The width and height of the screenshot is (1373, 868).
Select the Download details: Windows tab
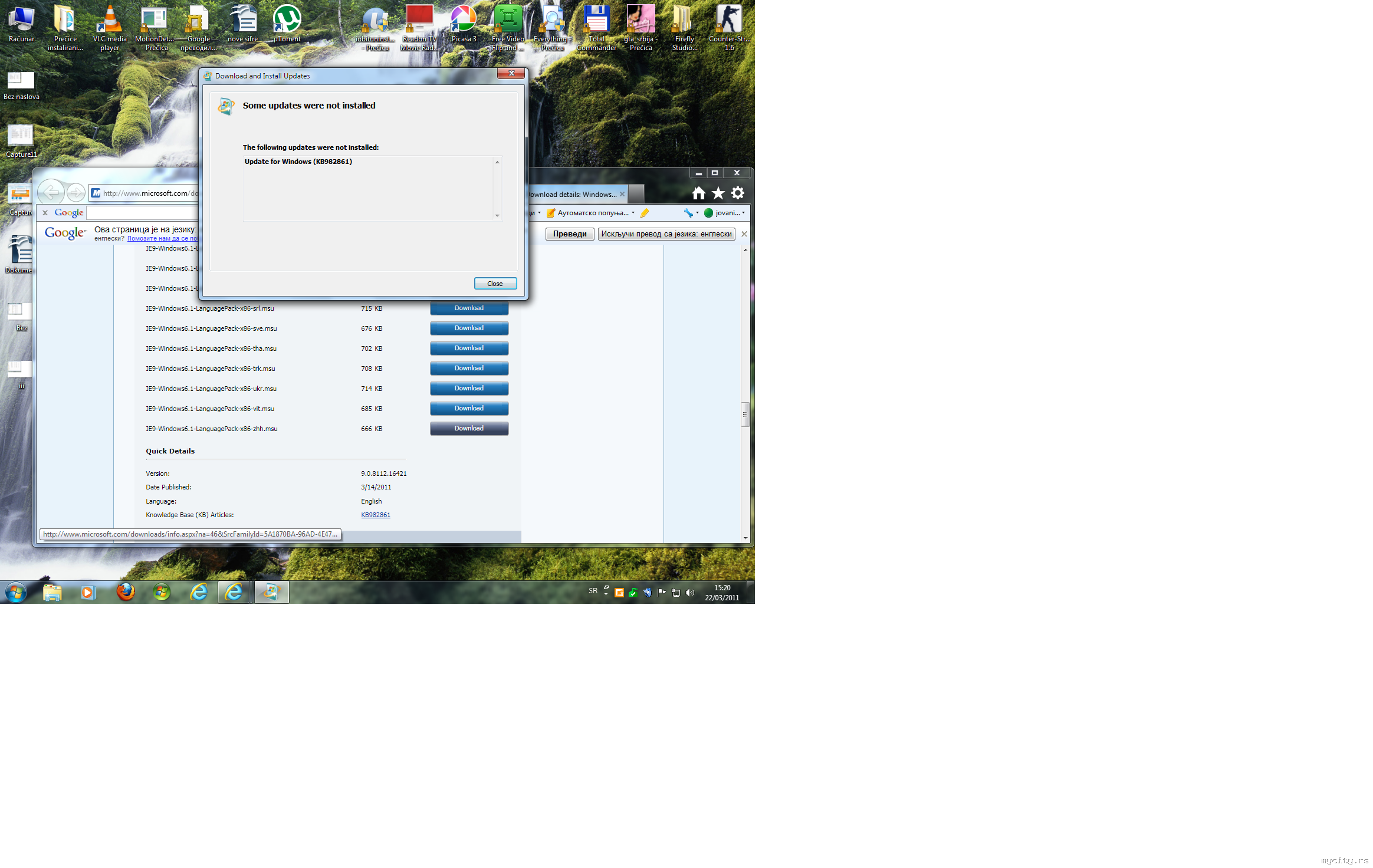(572, 195)
